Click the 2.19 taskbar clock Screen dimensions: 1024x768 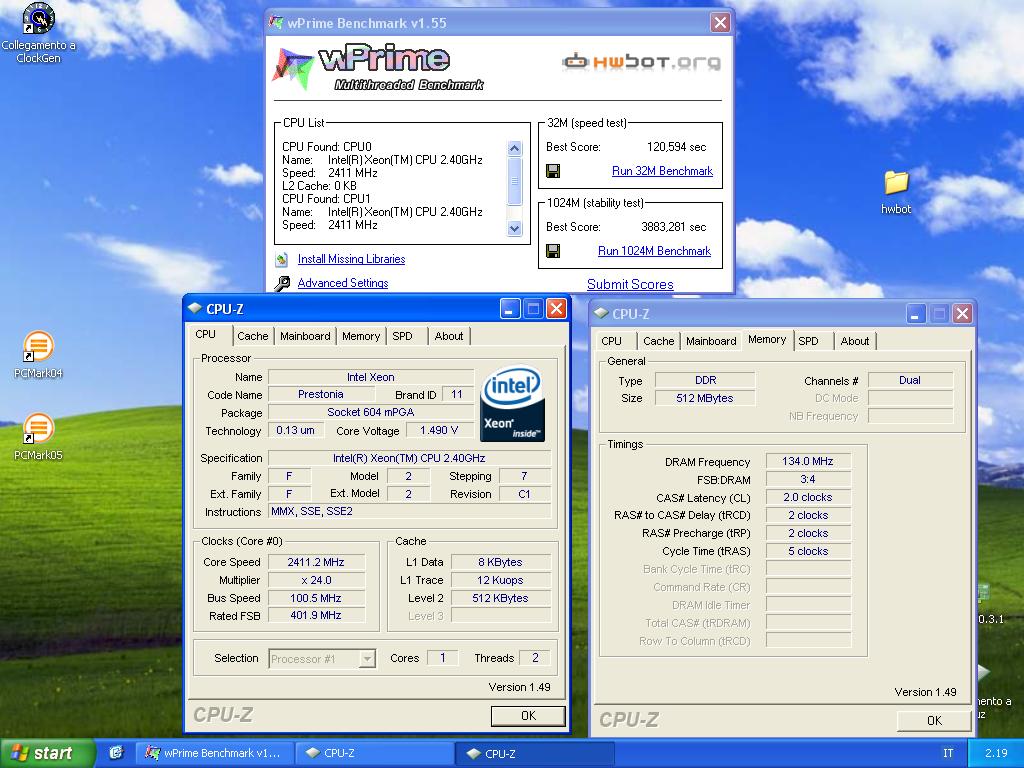click(x=996, y=753)
